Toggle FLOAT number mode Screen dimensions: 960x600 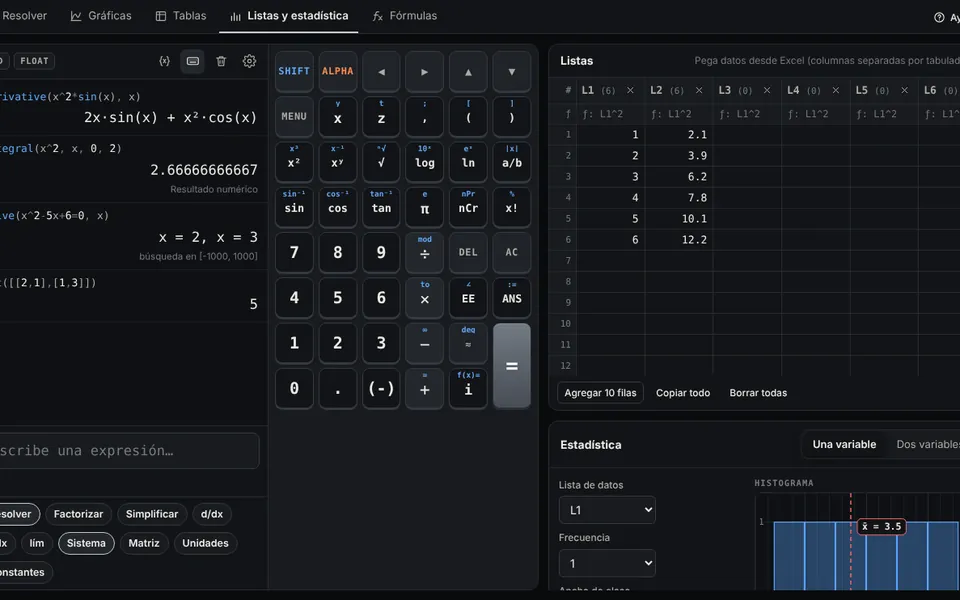[34, 61]
